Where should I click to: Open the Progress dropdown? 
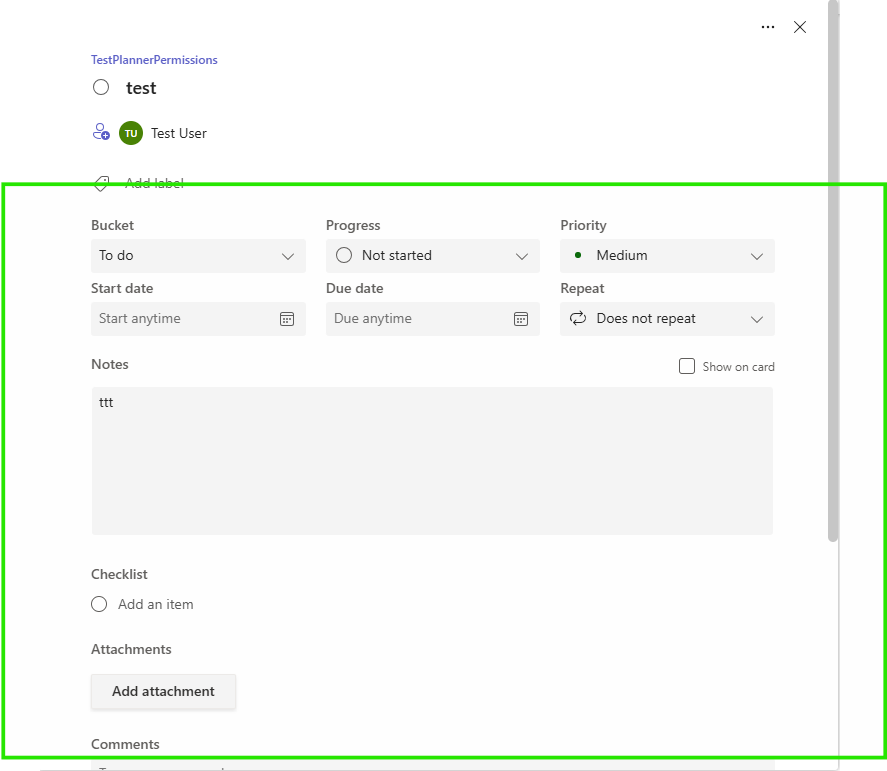pyautogui.click(x=432, y=255)
